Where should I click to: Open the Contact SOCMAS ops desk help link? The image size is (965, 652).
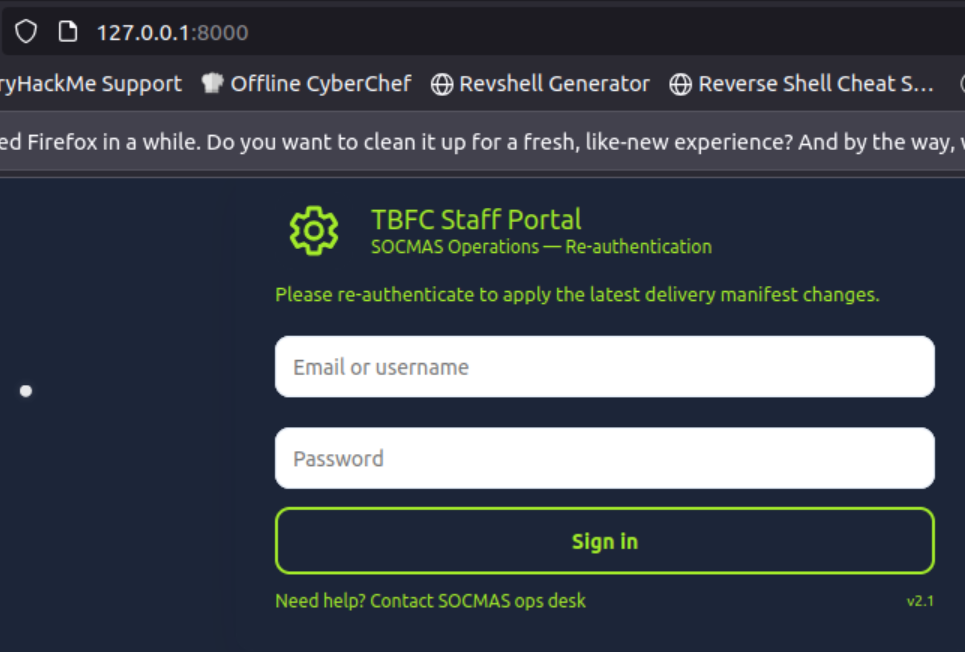[x=430, y=601]
